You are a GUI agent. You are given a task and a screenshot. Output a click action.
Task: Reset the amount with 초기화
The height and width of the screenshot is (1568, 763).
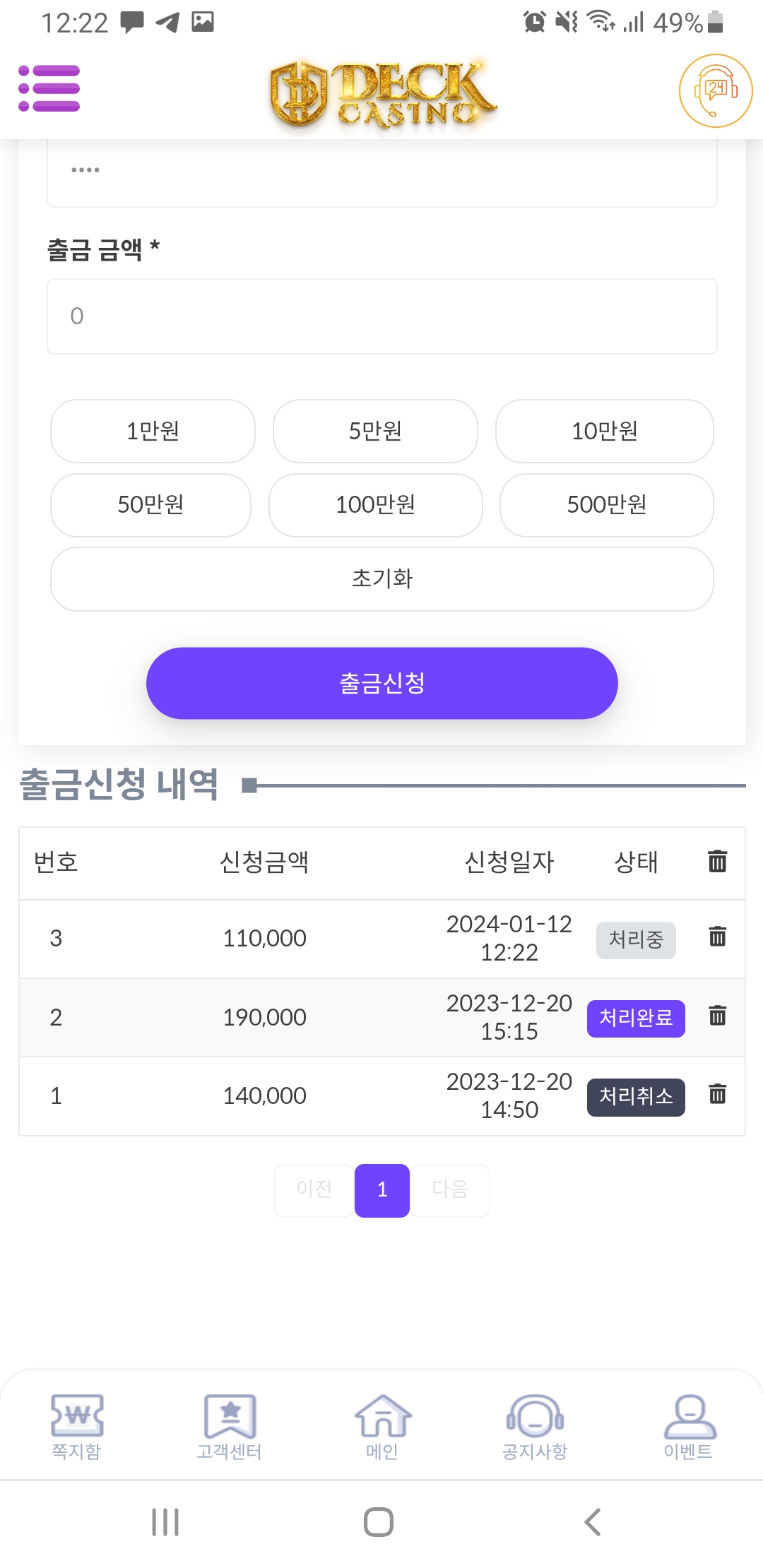[382, 579]
